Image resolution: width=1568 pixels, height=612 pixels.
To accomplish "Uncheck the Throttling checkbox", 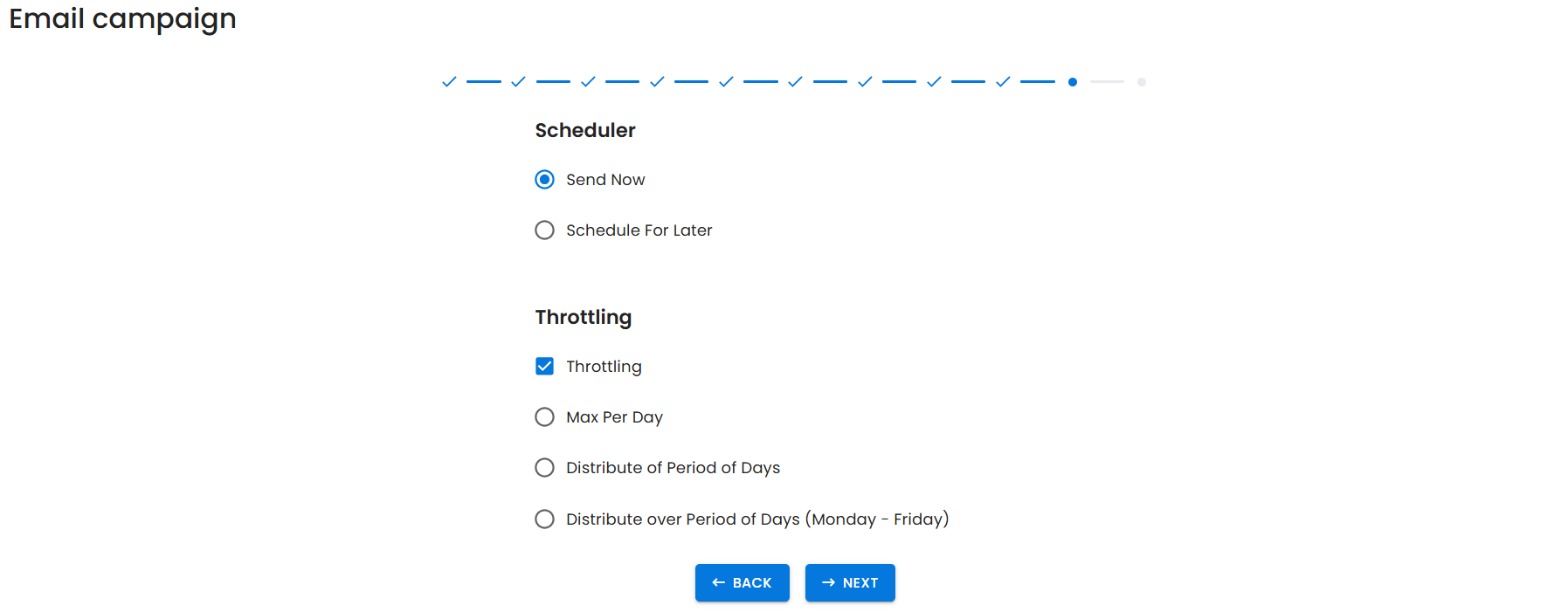I will point(545,367).
